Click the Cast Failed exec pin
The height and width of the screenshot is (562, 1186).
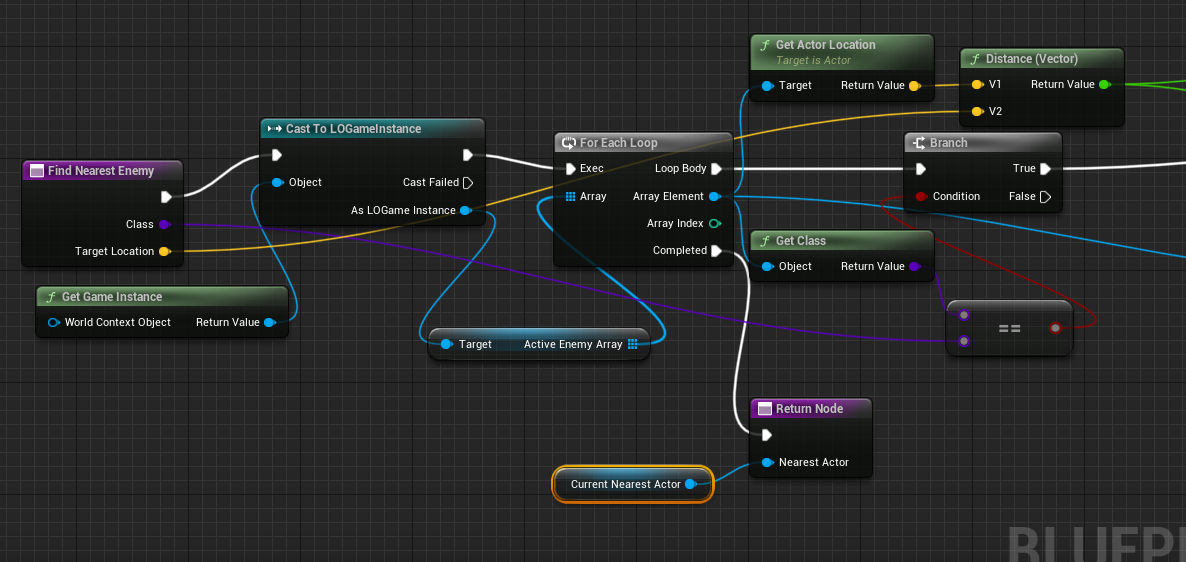pyautogui.click(x=467, y=182)
